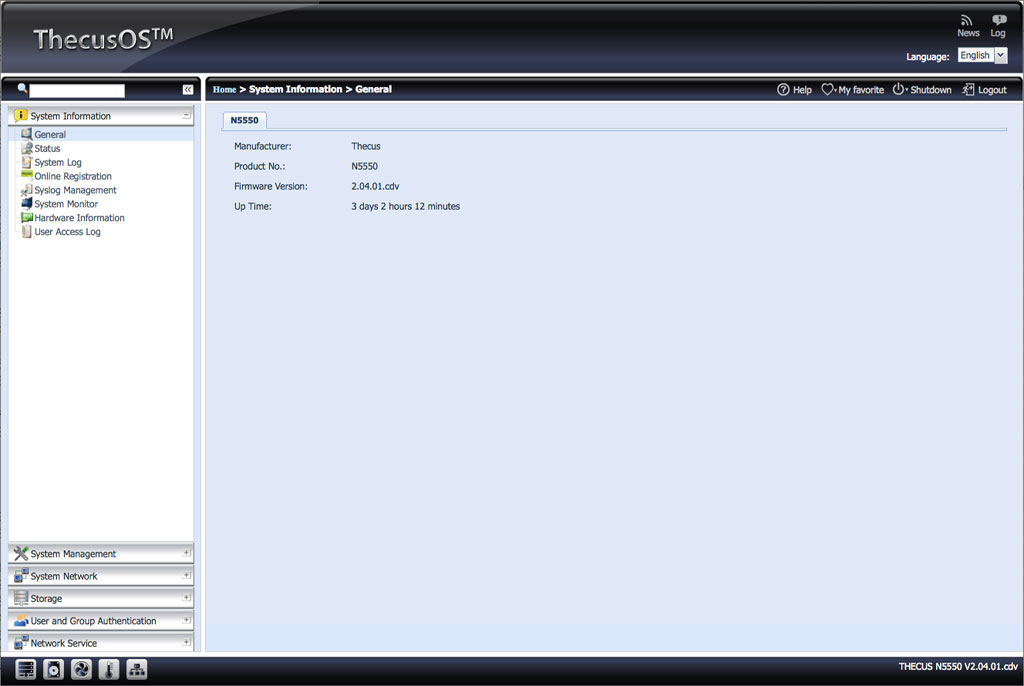Click the search magnifier icon
The image size is (1024, 686).
click(x=22, y=89)
